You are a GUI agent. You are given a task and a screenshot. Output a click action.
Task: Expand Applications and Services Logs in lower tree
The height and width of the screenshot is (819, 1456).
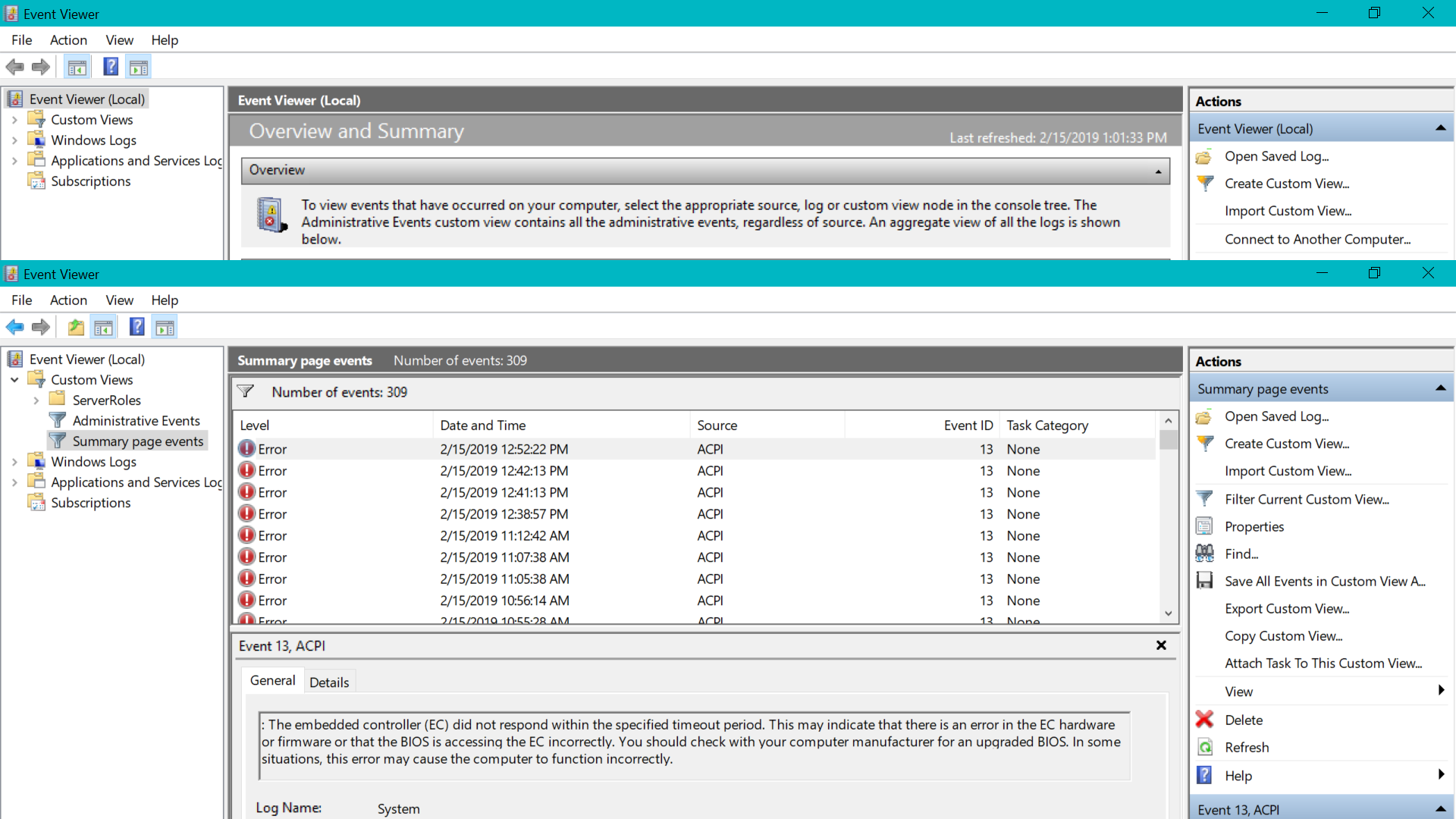(14, 482)
